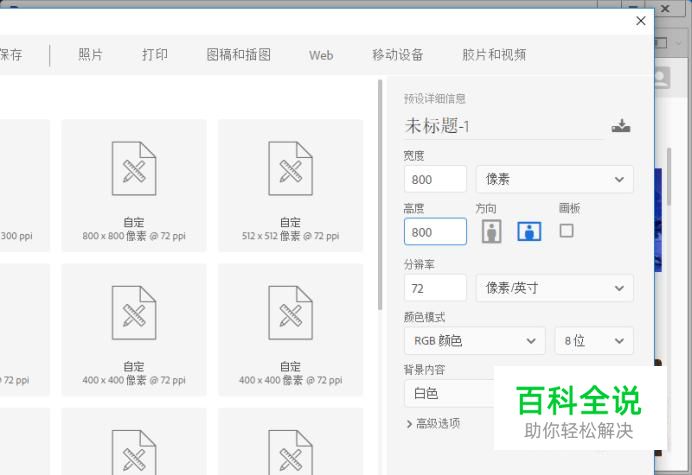This screenshot has height=475, width=692.
Task: Enable the 画板 artboard checkbox
Action: pyautogui.click(x=566, y=230)
